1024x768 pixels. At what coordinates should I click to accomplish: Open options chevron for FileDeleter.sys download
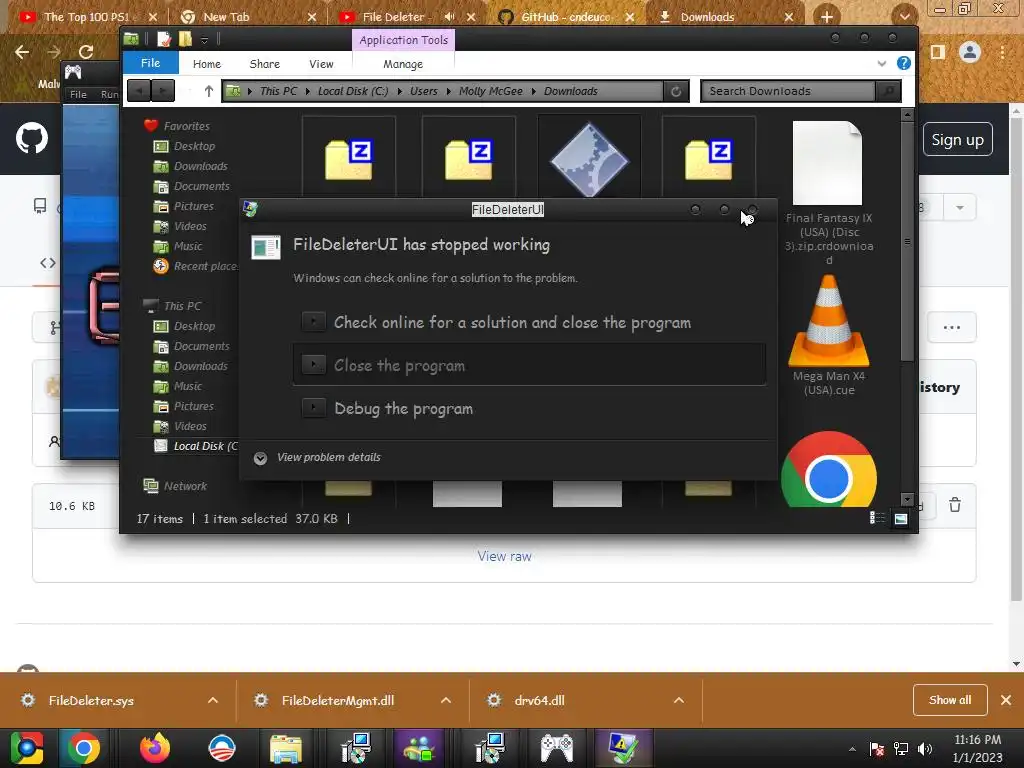pyautogui.click(x=213, y=700)
